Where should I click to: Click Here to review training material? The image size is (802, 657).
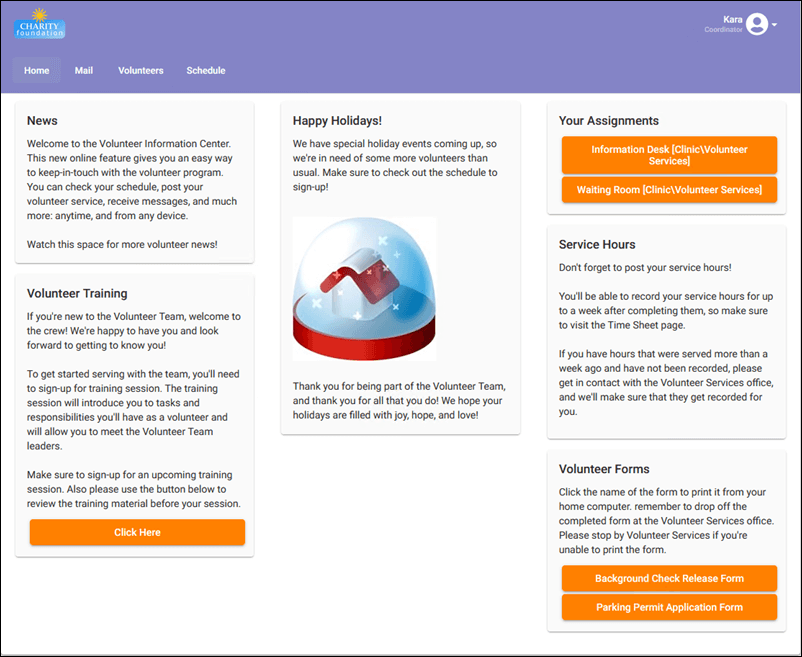(137, 532)
